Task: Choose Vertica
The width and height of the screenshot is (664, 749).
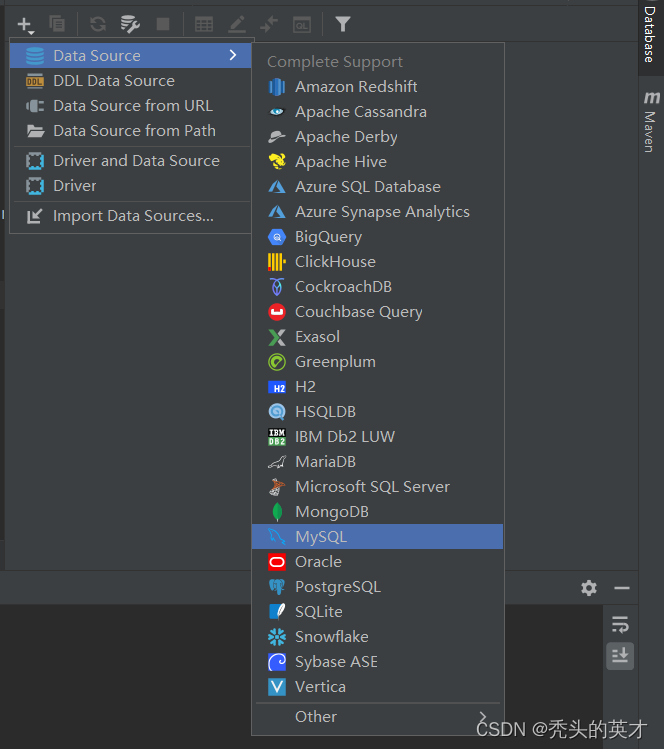Action: click(x=377, y=686)
